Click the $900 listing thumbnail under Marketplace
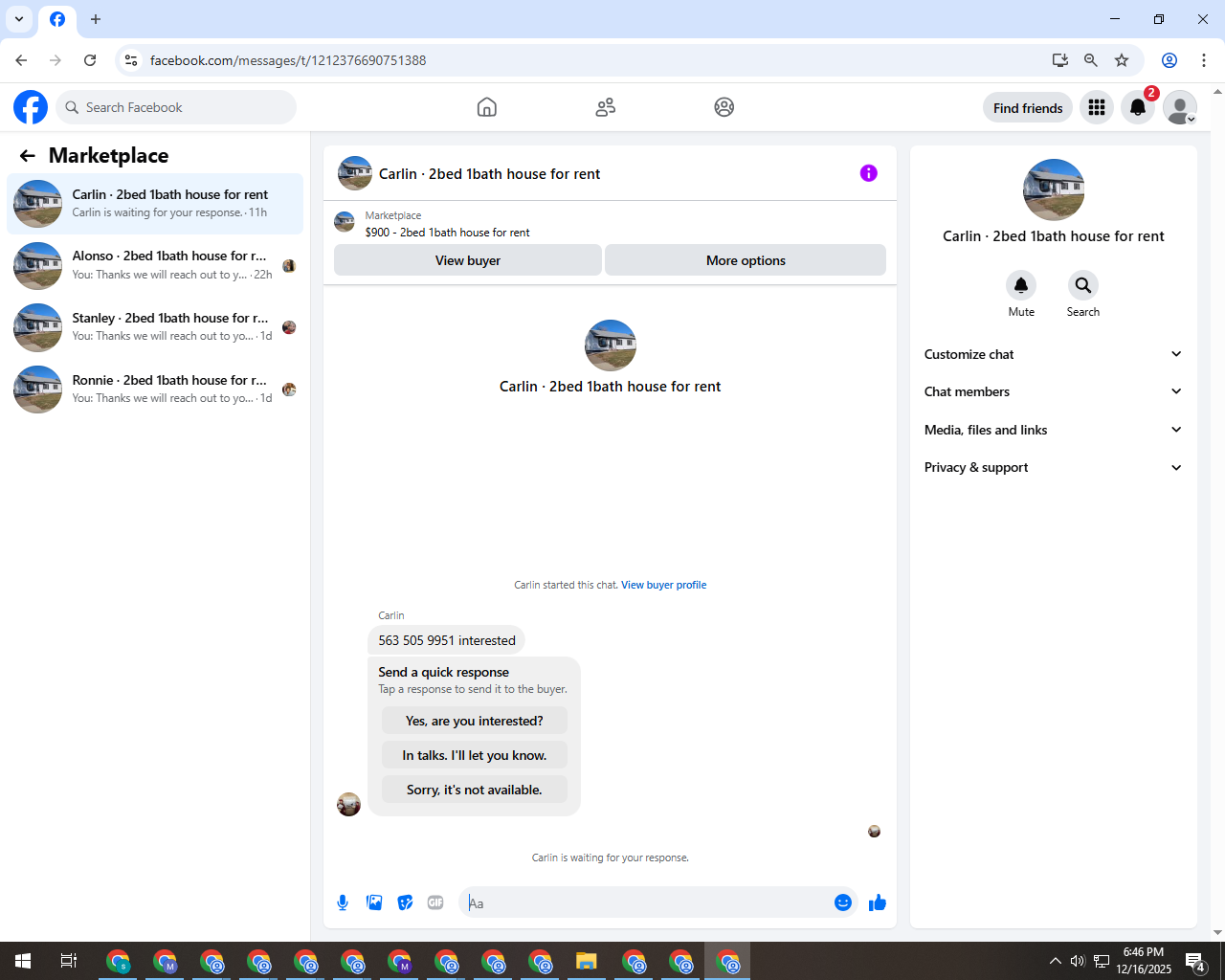 click(x=345, y=223)
